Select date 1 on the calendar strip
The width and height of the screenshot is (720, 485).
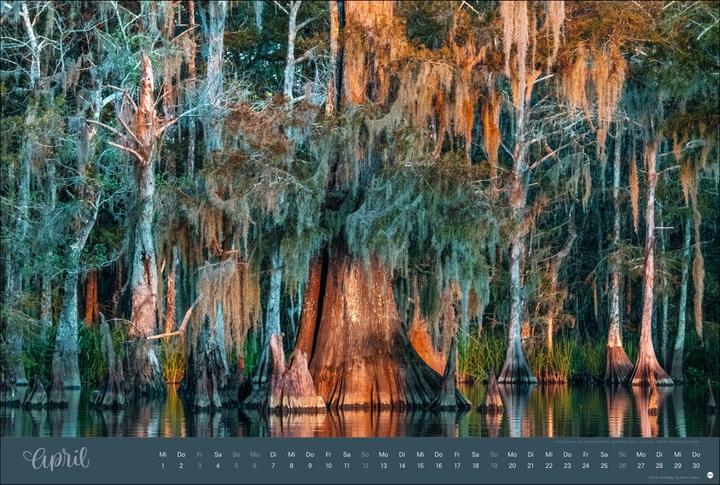point(162,466)
